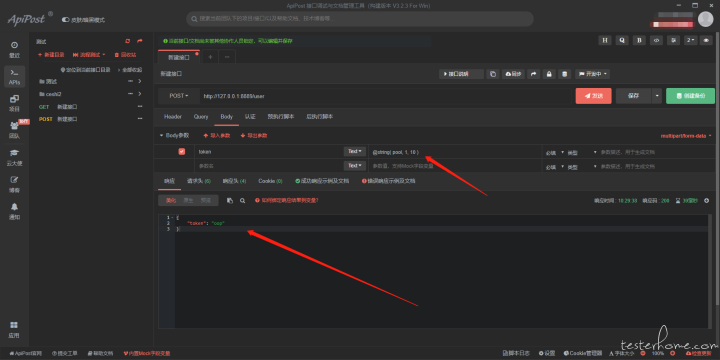Click the share arrow icon in interface toolbar
The height and width of the screenshot is (360, 720).
click(534, 74)
